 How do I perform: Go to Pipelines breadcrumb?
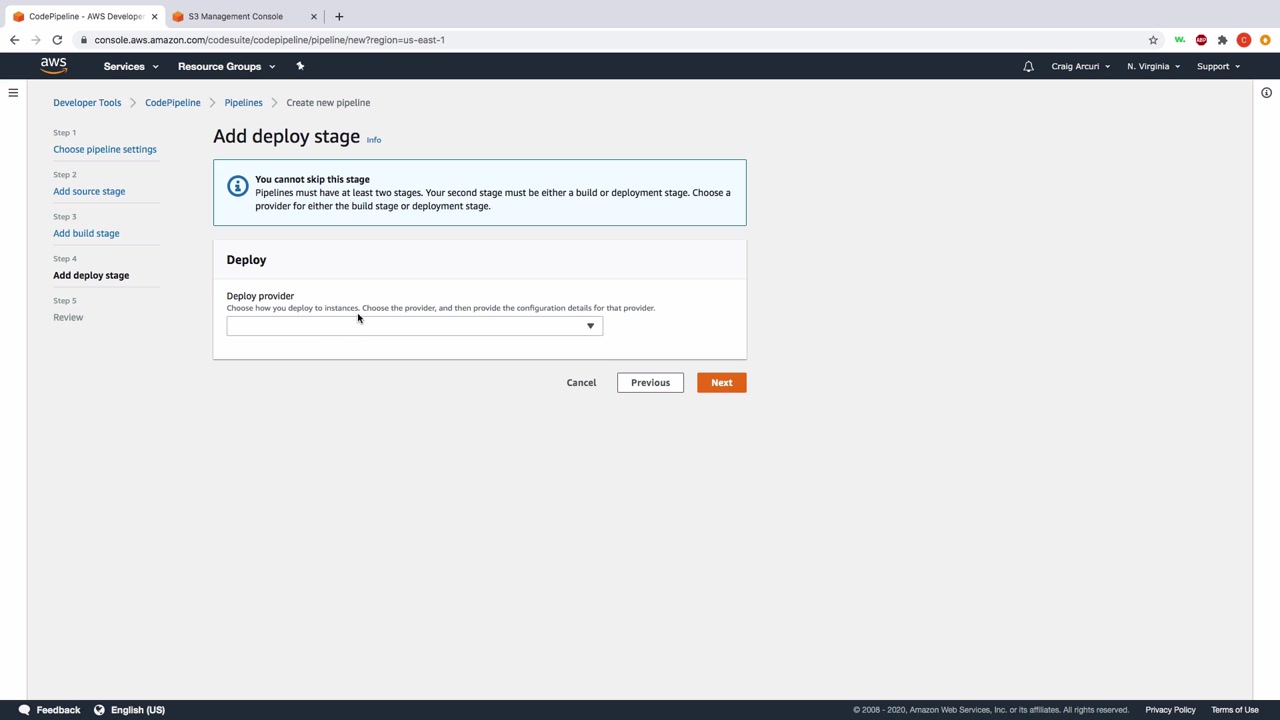(x=243, y=102)
